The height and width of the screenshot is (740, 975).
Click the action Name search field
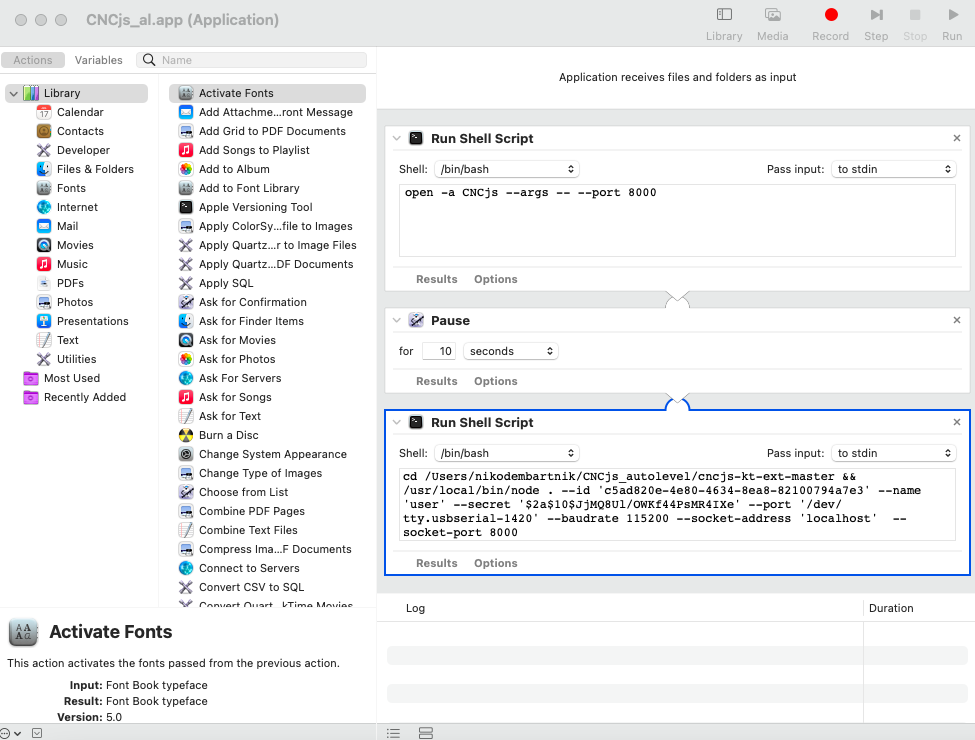pos(251,60)
